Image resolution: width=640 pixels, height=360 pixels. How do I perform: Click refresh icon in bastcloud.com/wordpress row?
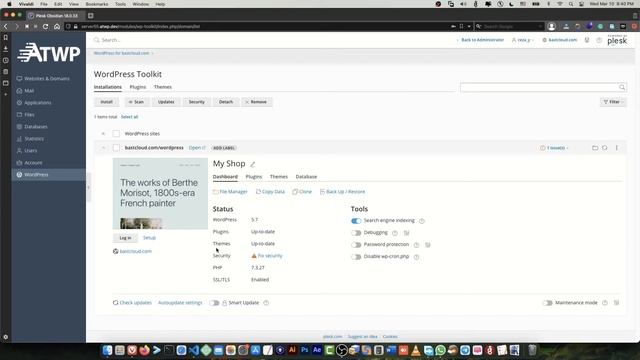click(604, 148)
